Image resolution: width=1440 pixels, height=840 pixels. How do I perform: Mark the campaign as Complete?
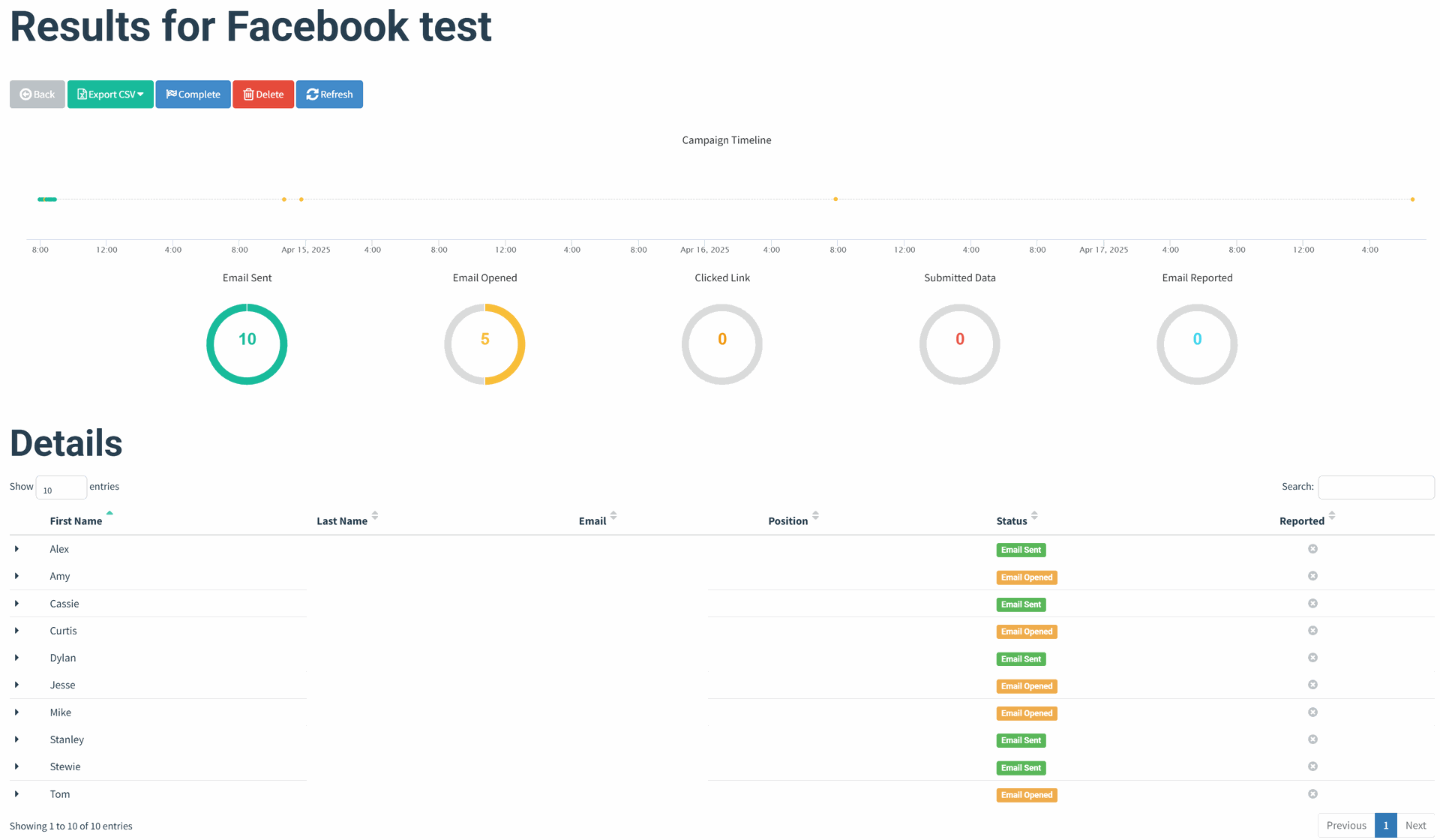coord(193,94)
